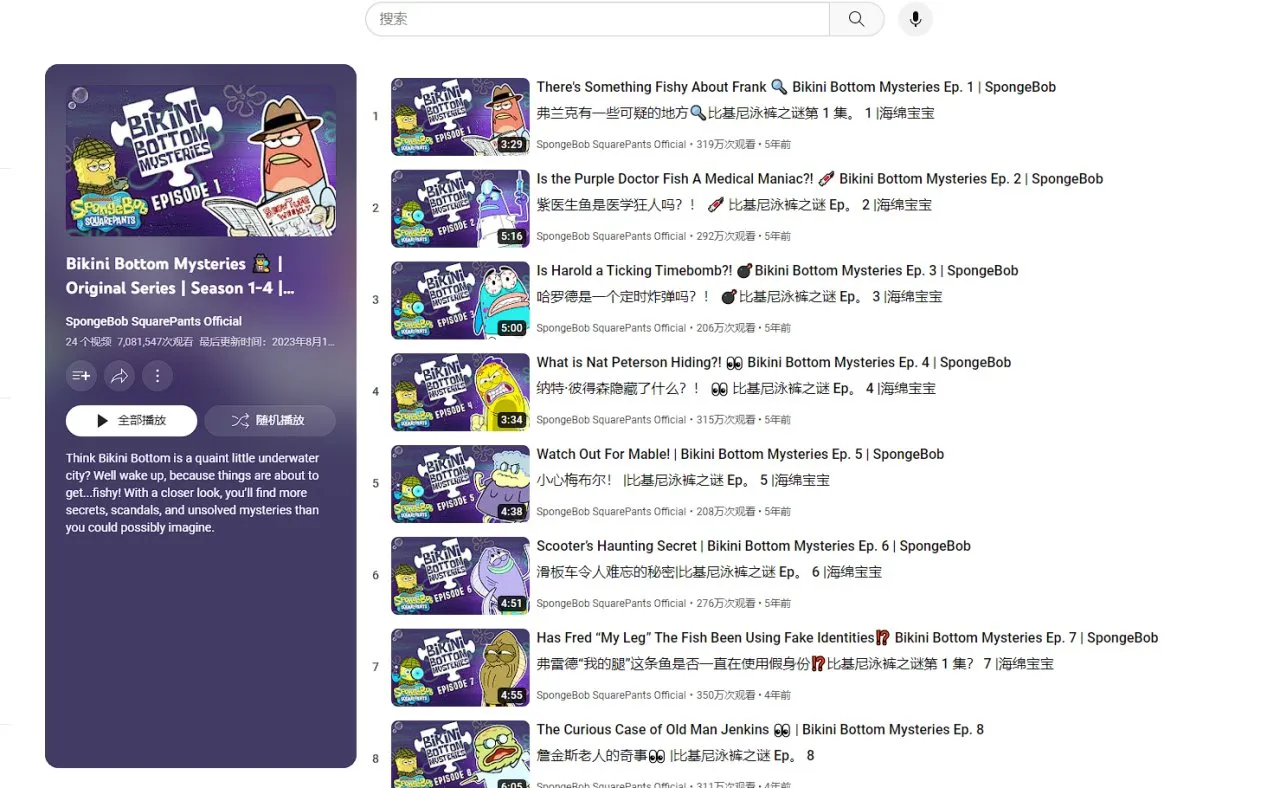Viewport: 1280px width, 788px height.
Task: Open the playlist three-dot more menu
Action: 157,376
